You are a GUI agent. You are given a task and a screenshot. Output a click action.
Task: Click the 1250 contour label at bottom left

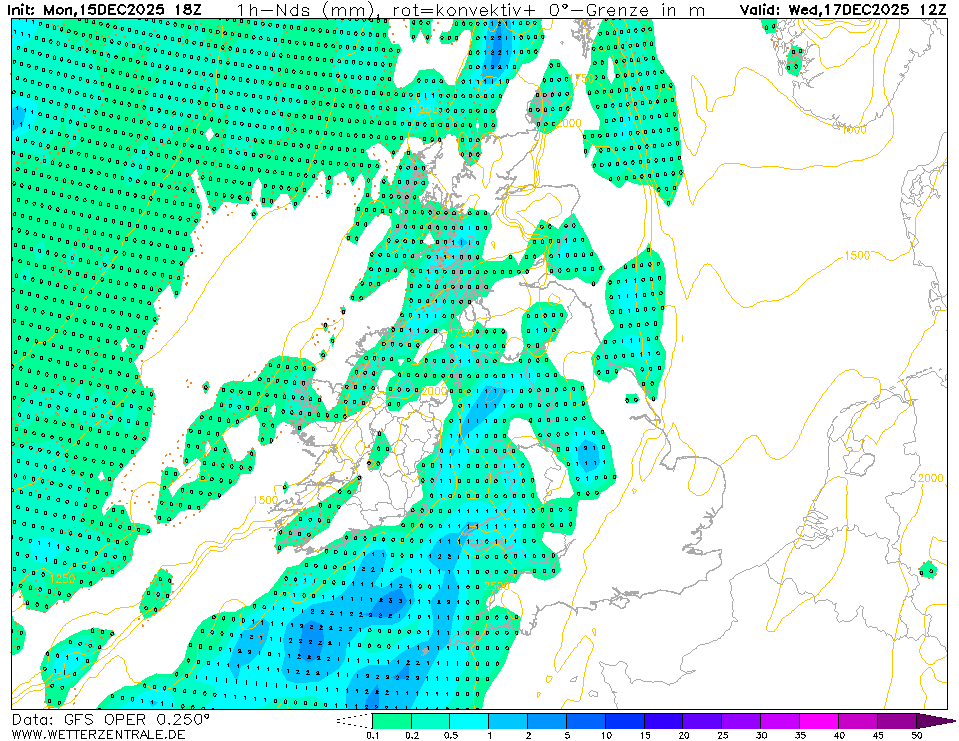pos(60,577)
